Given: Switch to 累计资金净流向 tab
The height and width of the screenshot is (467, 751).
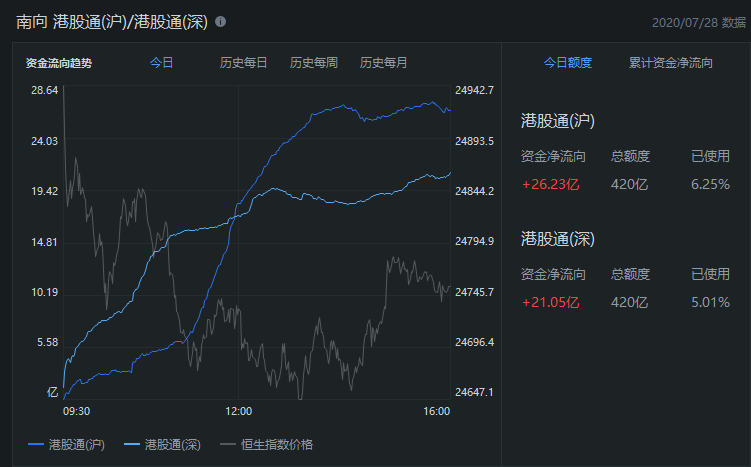Looking at the screenshot, I should pos(671,63).
